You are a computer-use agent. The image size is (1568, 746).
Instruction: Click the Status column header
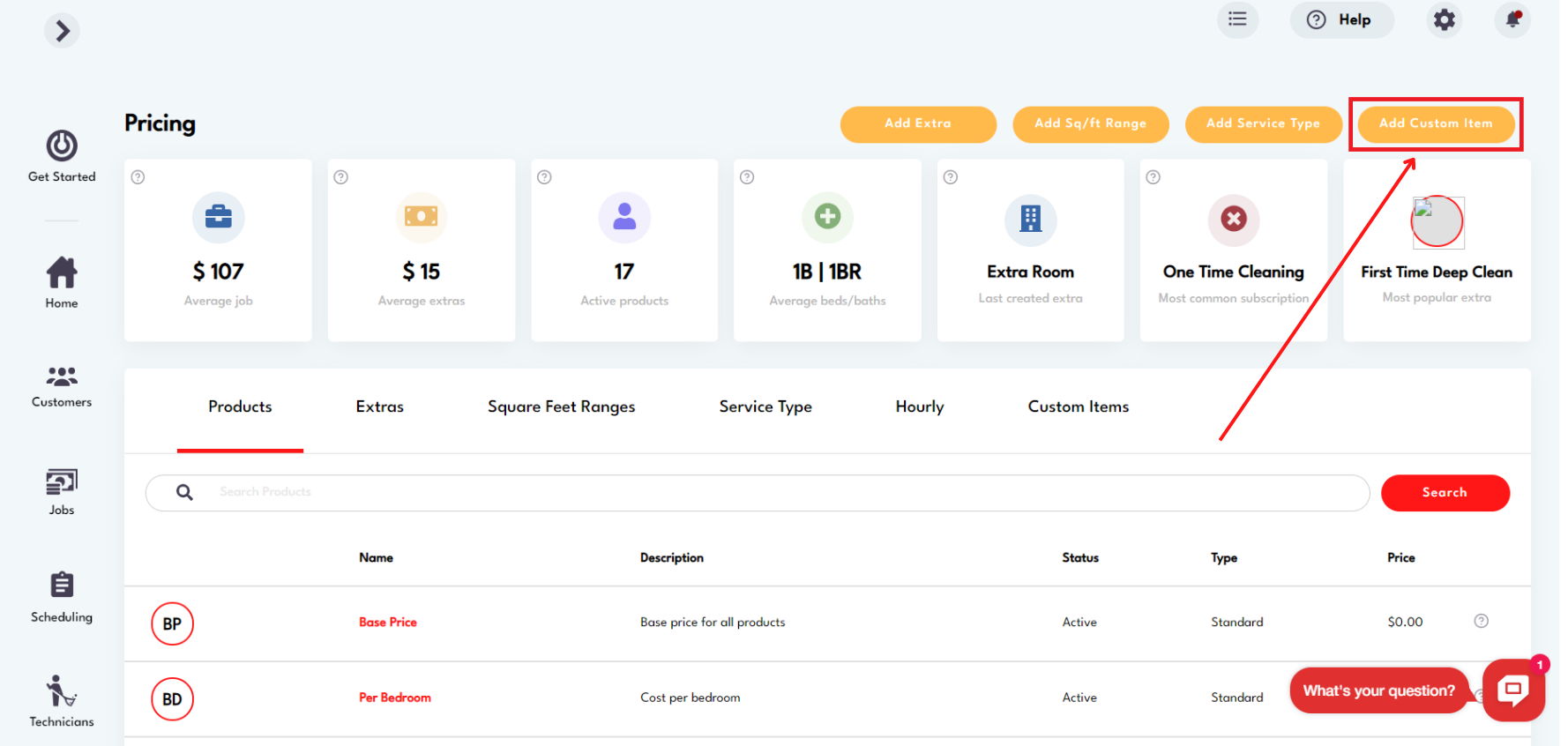pos(1080,558)
